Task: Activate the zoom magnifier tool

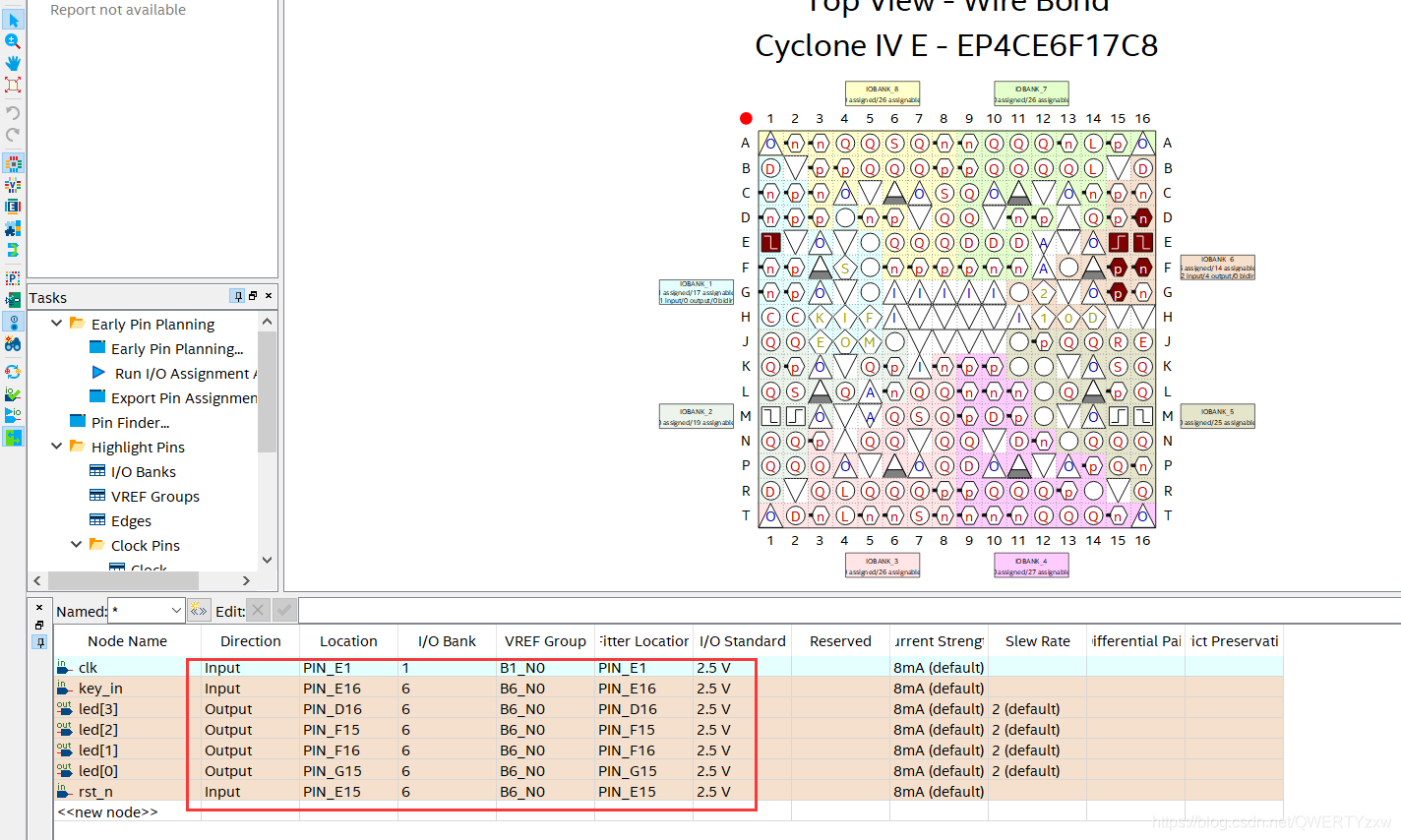Action: 13,41
